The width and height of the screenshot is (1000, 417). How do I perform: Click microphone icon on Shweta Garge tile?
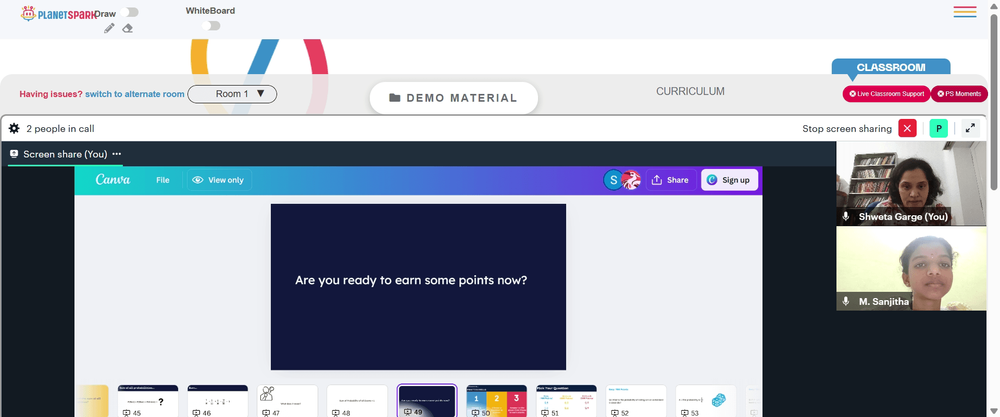click(x=846, y=216)
